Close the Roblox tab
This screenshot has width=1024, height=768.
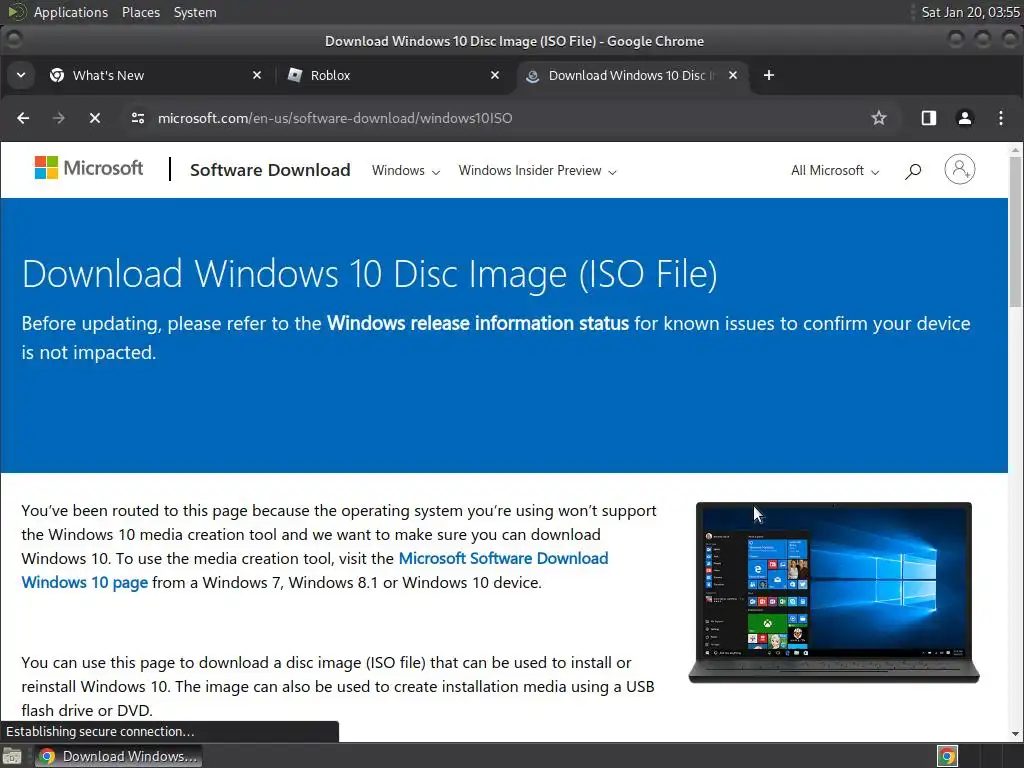pyautogui.click(x=495, y=76)
